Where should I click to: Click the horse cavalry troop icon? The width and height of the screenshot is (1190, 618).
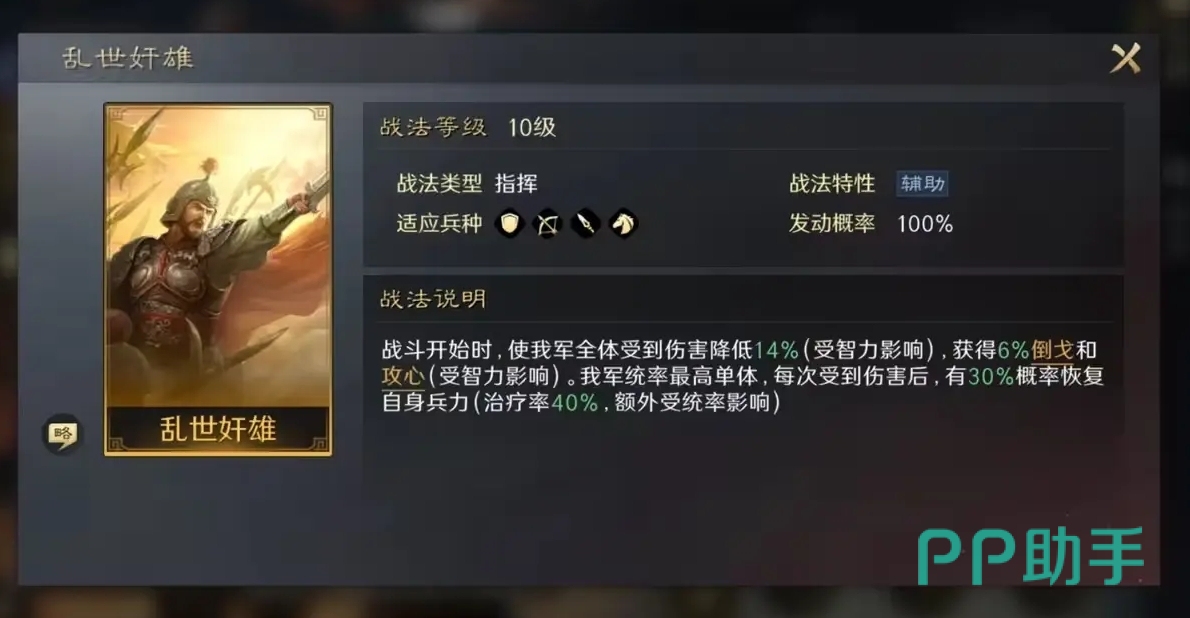(623, 224)
